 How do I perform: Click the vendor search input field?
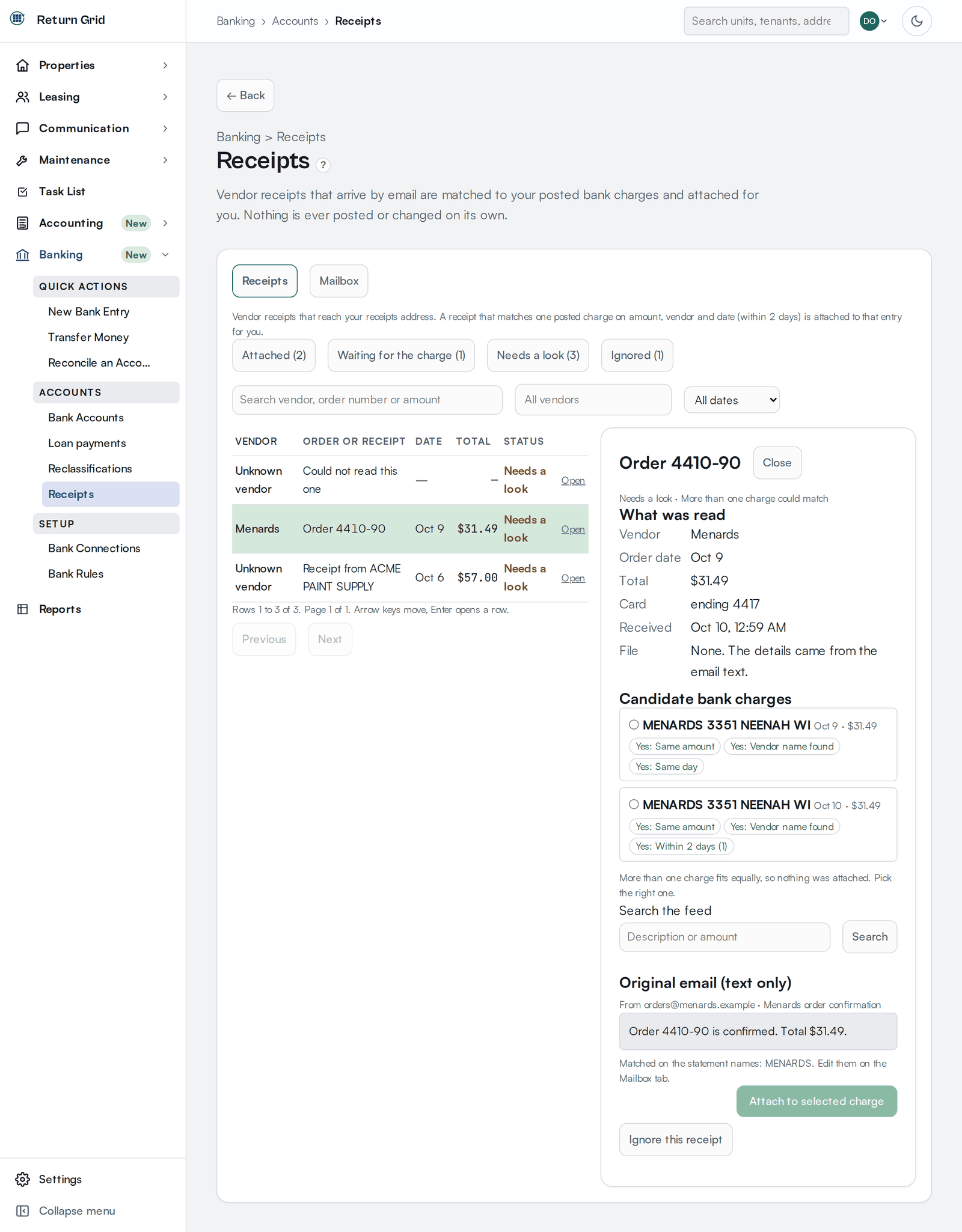point(367,400)
